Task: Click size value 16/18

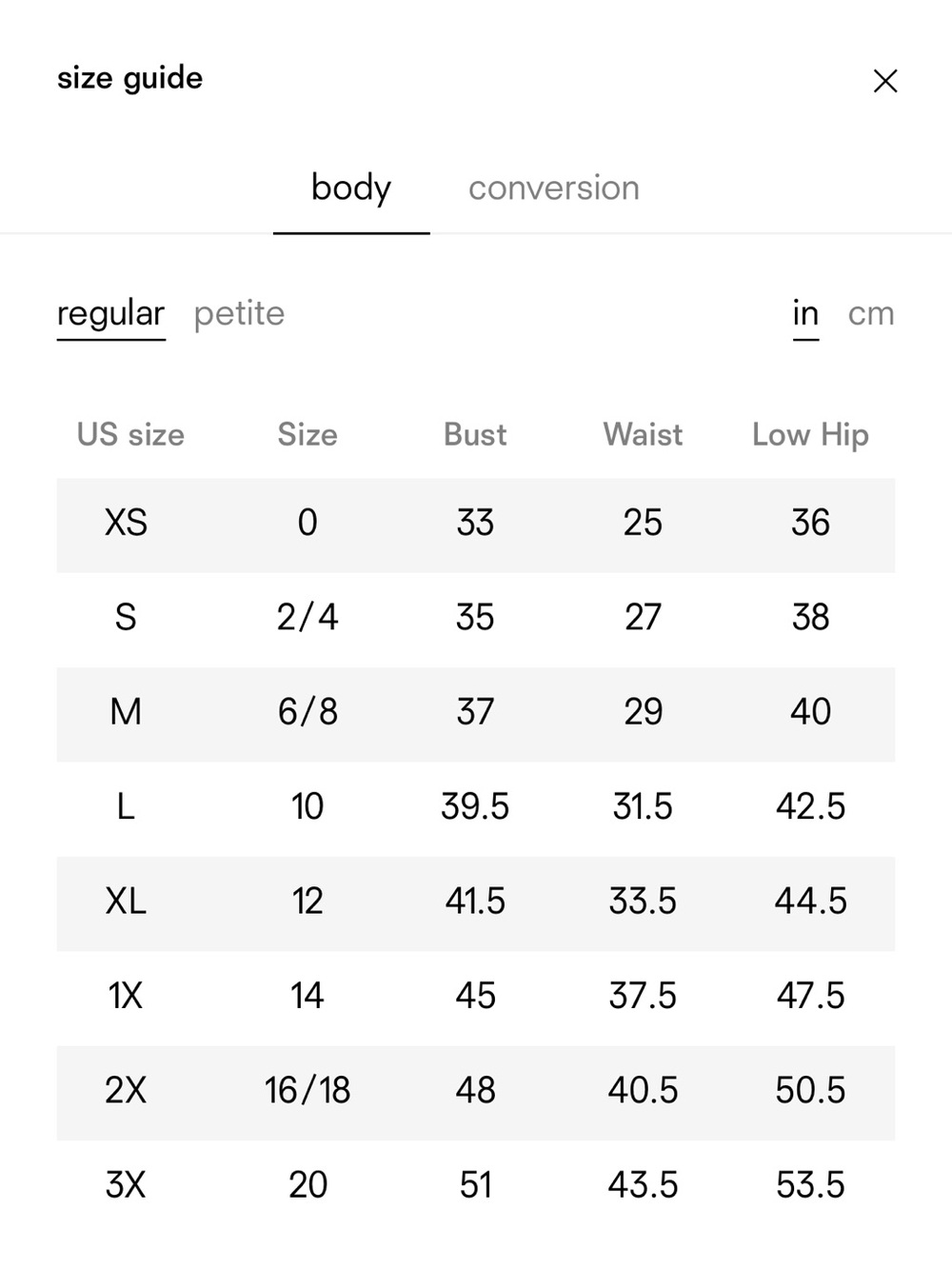Action: pos(307,1091)
